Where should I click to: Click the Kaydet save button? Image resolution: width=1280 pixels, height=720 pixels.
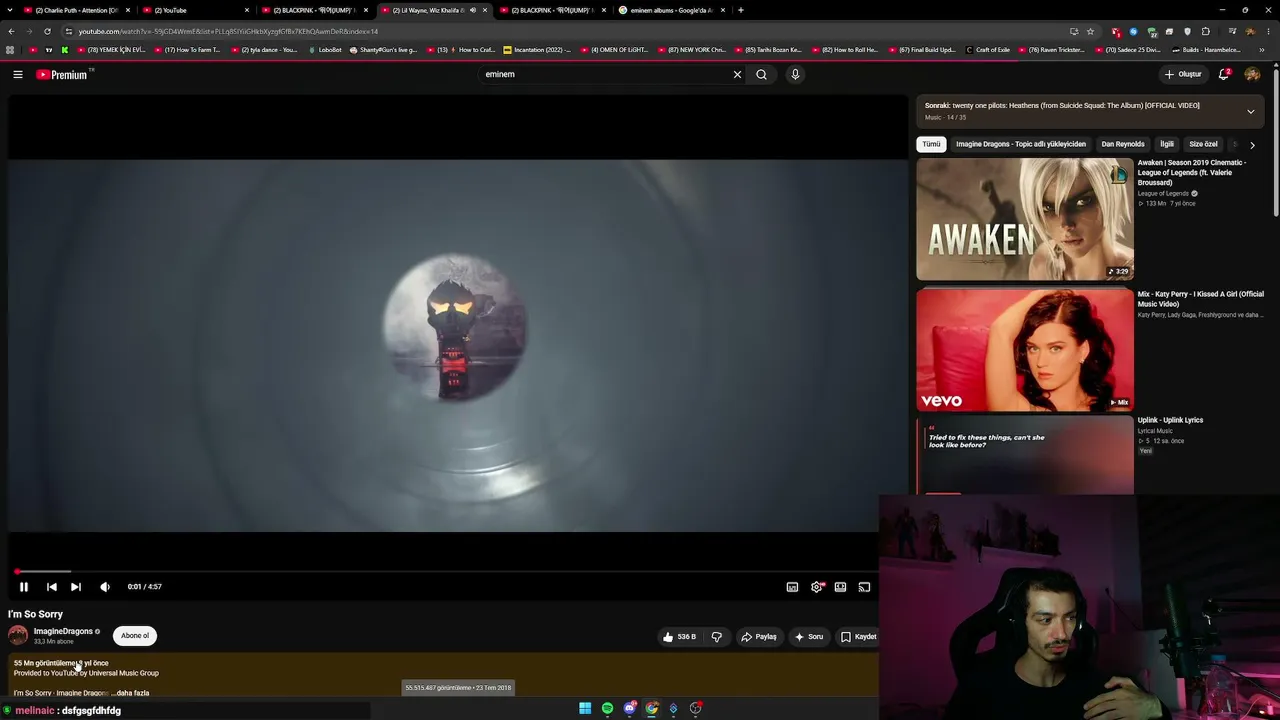(x=859, y=636)
